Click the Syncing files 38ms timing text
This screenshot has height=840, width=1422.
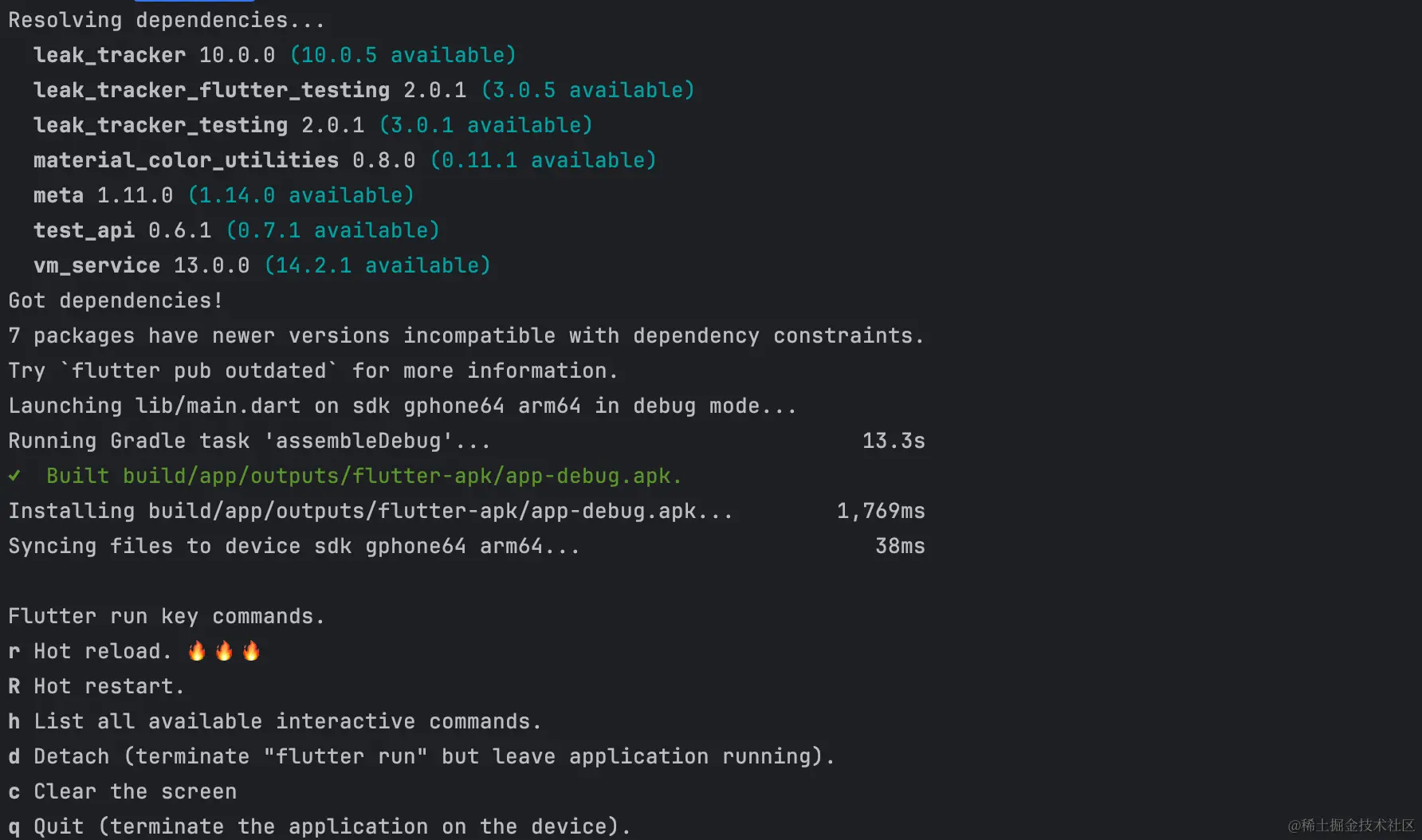tap(899, 545)
